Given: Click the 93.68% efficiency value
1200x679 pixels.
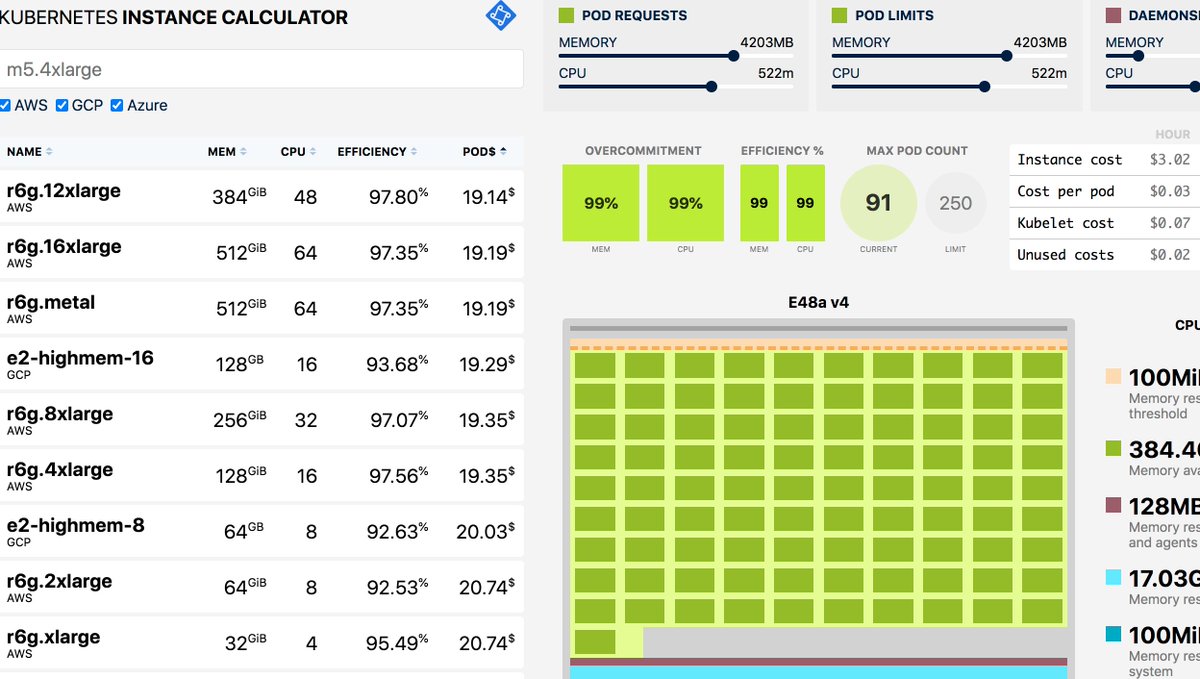Looking at the screenshot, I should point(397,364).
